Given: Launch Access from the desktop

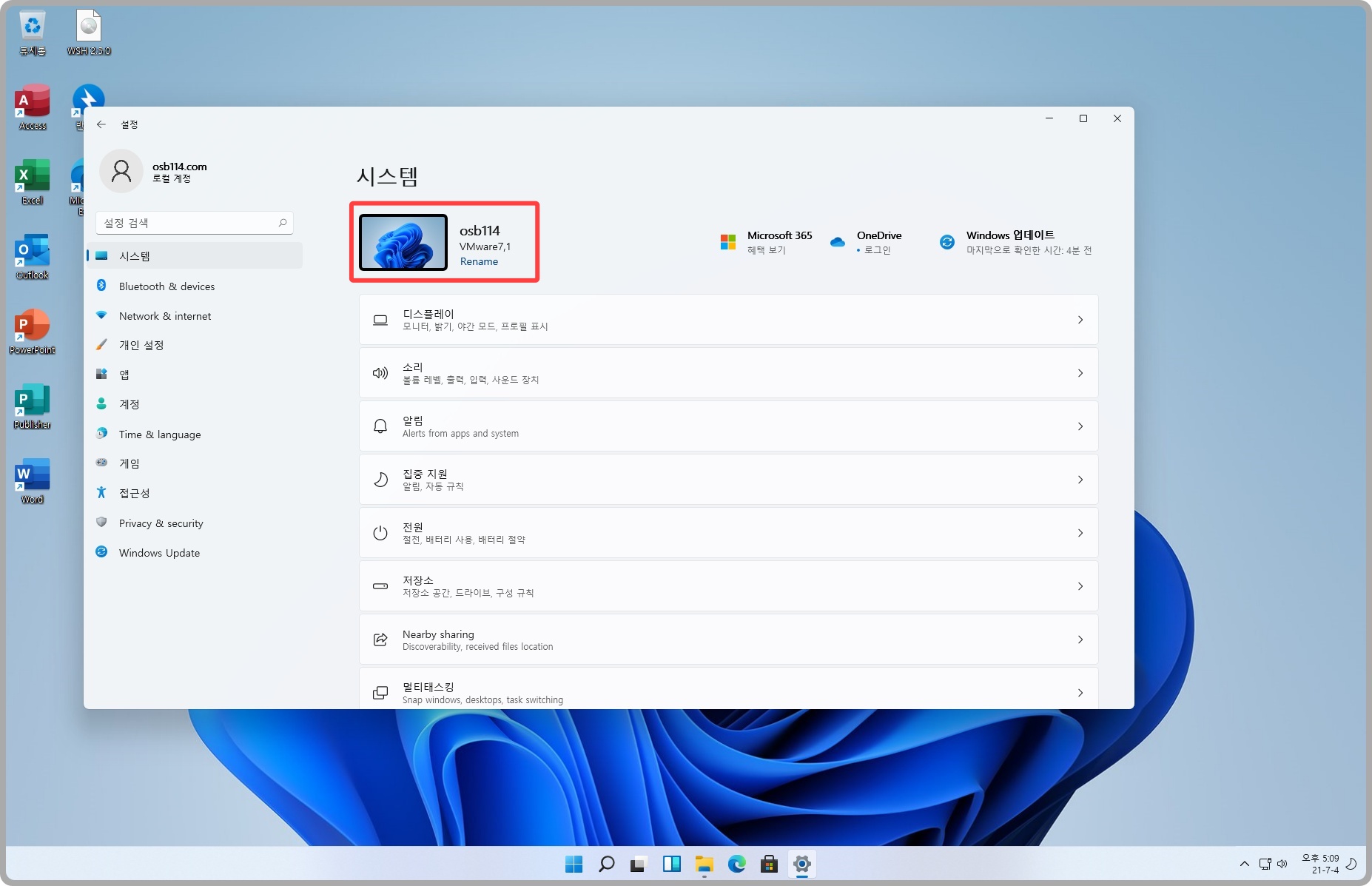Looking at the screenshot, I should coord(33,108).
